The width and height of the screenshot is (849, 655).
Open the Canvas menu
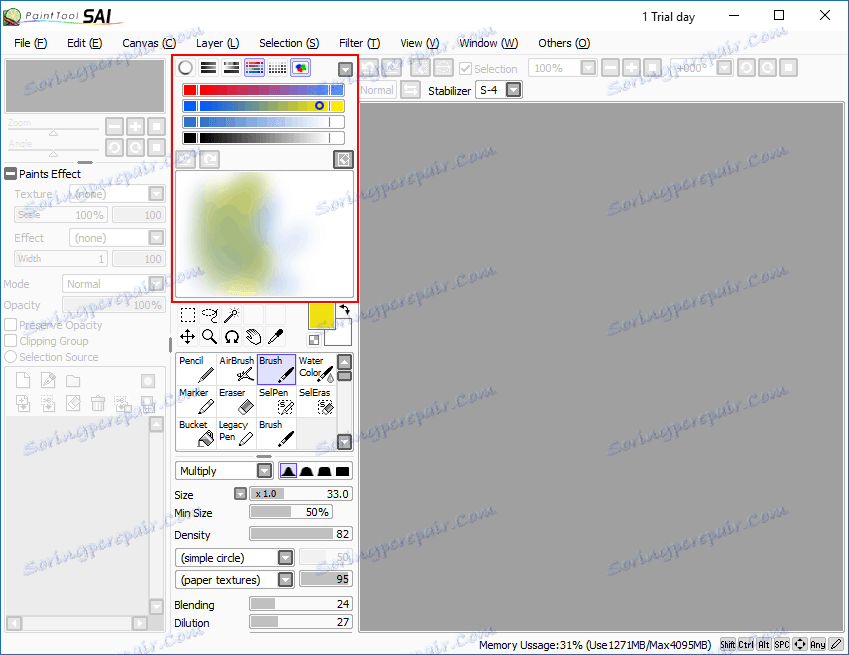149,43
